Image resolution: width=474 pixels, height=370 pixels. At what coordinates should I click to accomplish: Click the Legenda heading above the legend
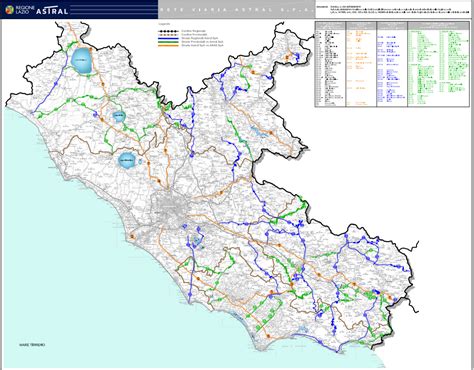[x=164, y=24]
